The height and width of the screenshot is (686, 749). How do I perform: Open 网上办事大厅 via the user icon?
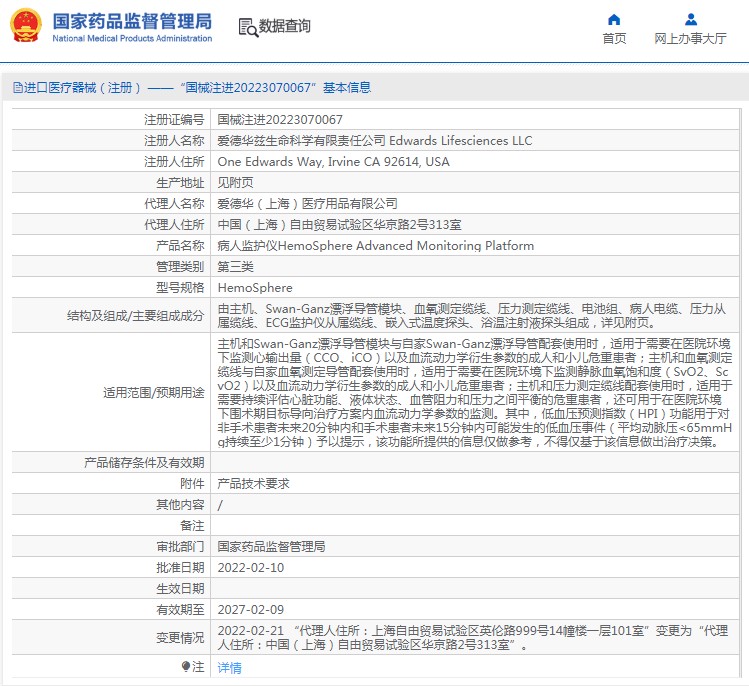[691, 20]
